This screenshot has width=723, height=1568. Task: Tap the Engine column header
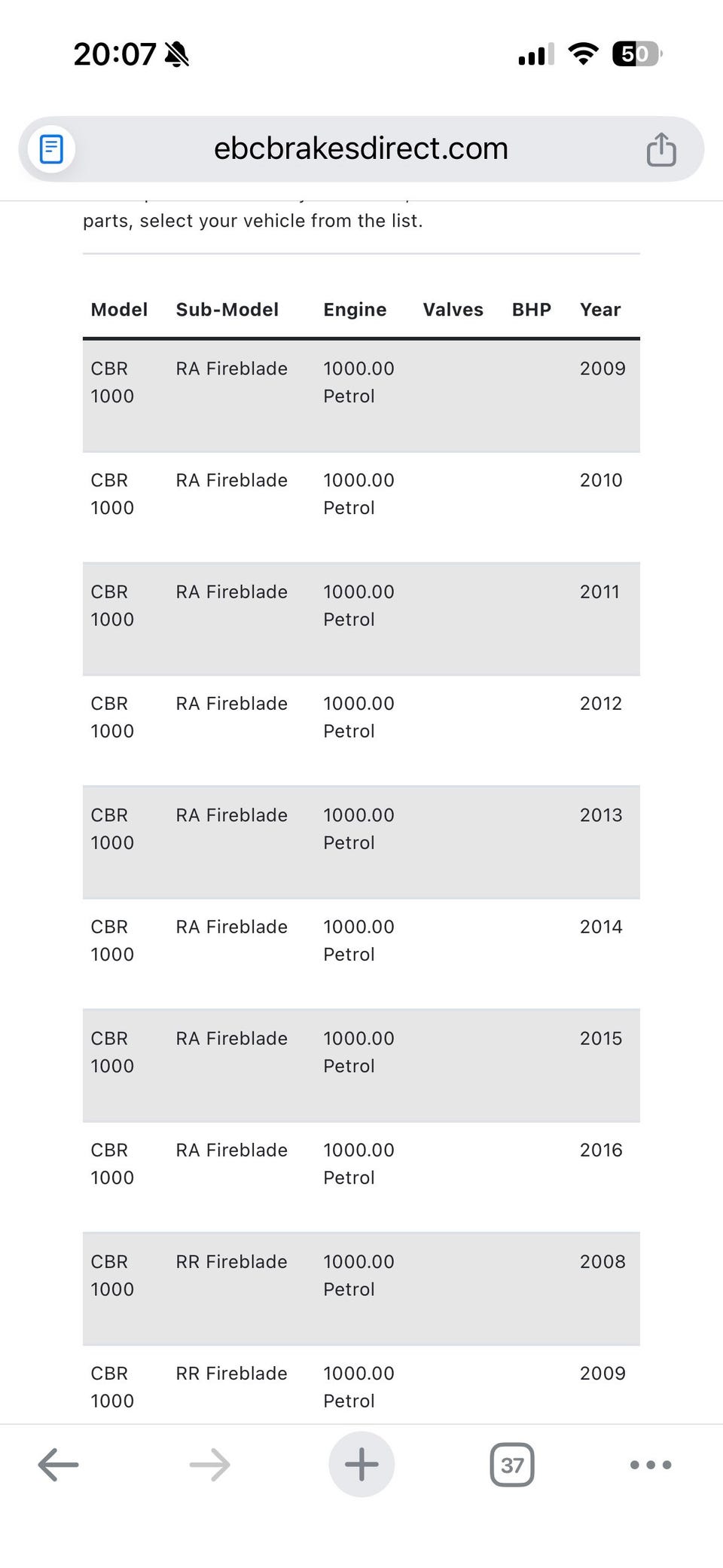click(355, 310)
